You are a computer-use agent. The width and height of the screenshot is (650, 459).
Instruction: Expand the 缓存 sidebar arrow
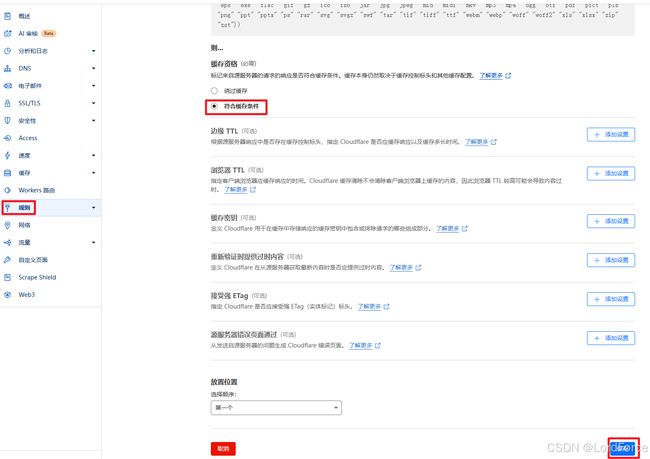(x=94, y=173)
